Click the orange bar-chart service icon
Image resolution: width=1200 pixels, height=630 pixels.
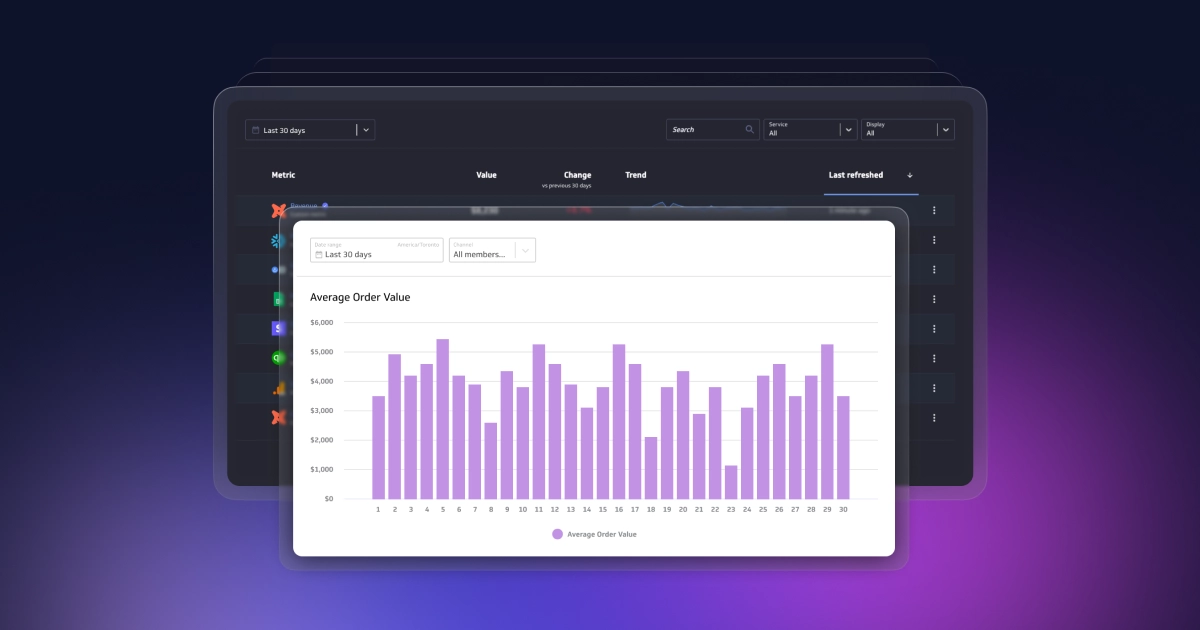point(276,387)
